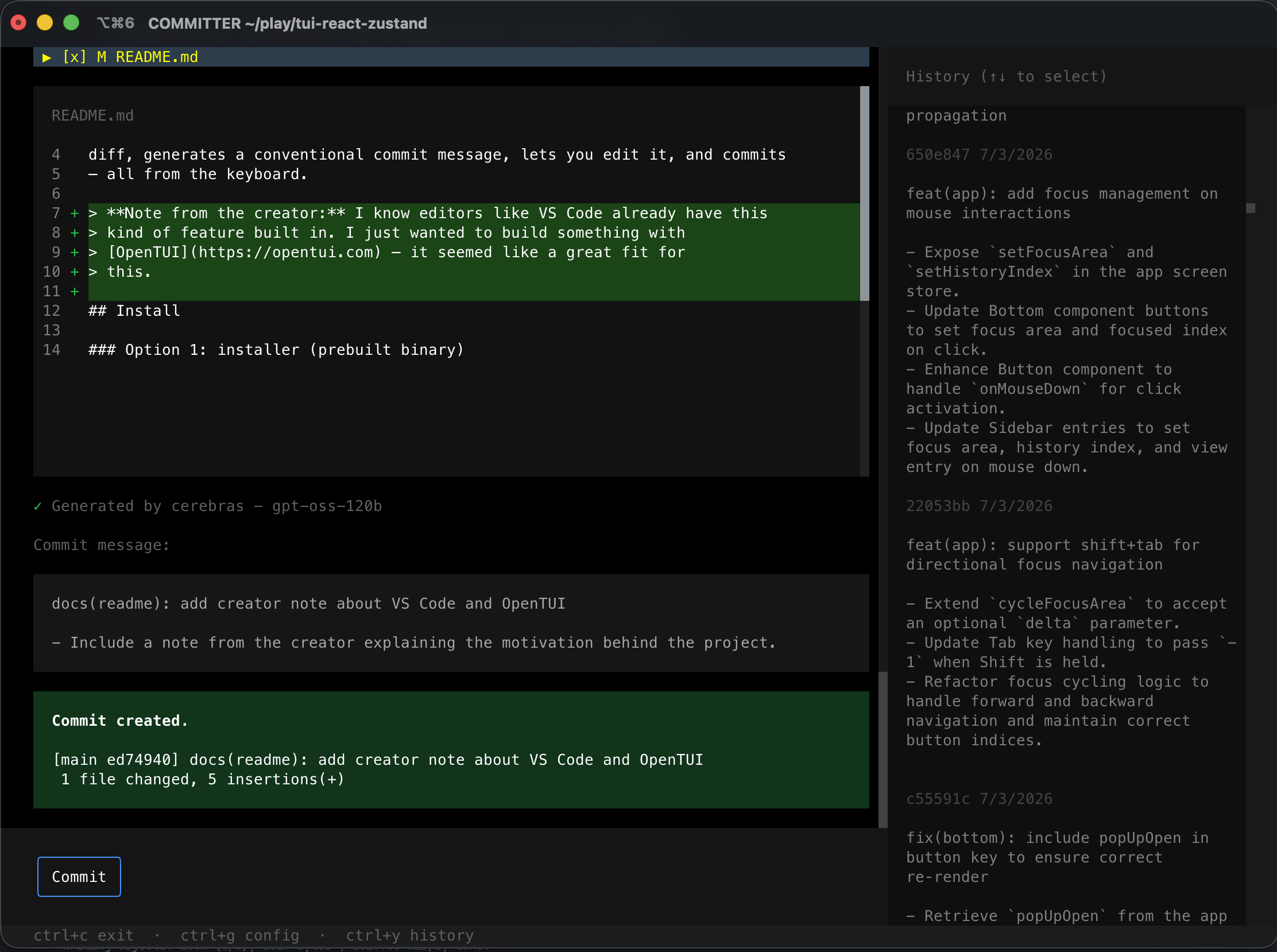Image resolution: width=1277 pixels, height=952 pixels.
Task: Click the history panel scrollbar marker
Action: 1251,208
